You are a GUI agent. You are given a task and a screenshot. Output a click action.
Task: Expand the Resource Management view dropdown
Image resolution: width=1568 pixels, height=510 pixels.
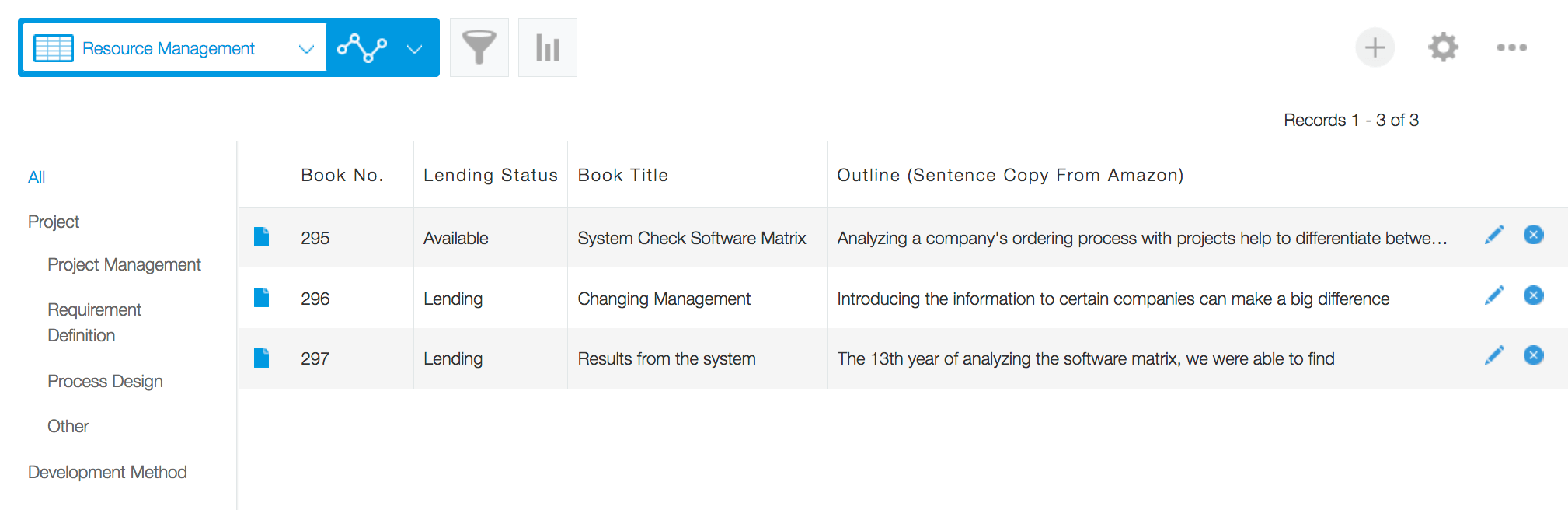[x=306, y=49]
